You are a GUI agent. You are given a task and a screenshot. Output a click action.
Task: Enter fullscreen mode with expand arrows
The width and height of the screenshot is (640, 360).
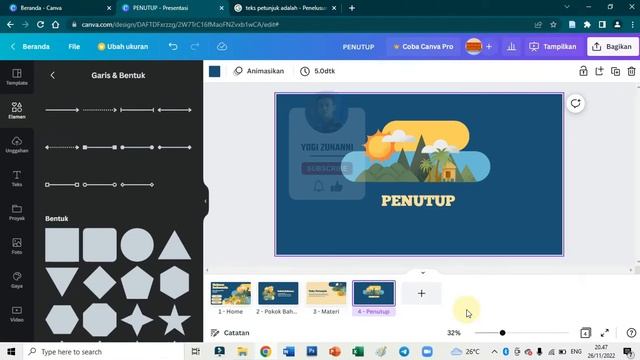[605, 333]
